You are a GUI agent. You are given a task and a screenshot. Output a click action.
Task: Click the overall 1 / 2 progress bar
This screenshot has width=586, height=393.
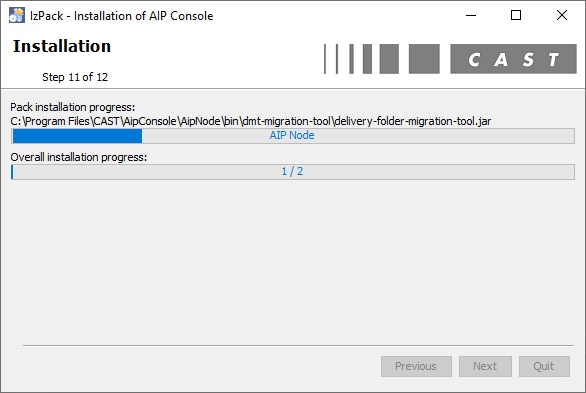(x=293, y=172)
